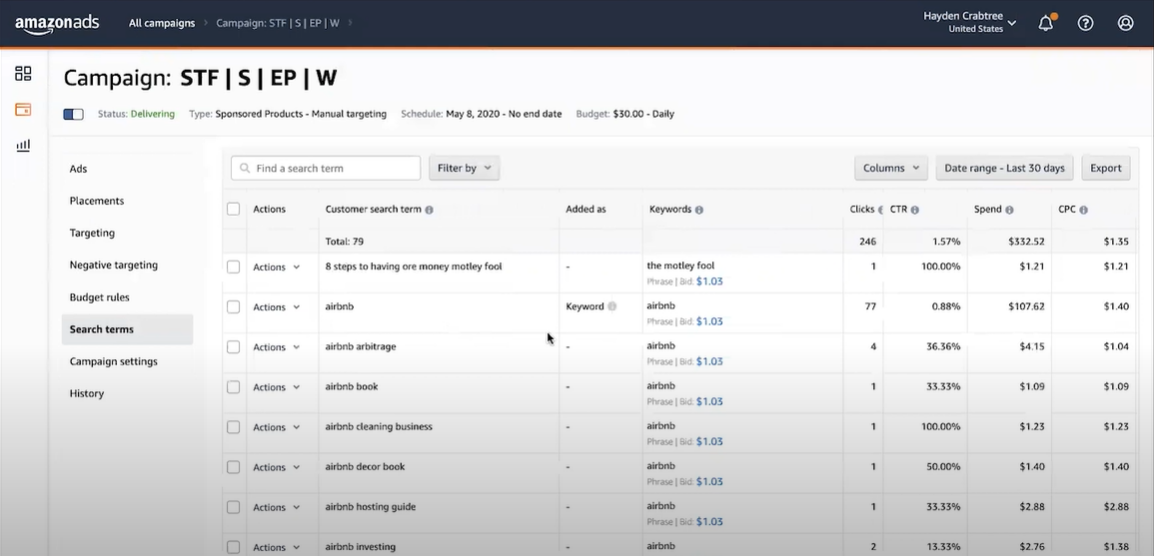The image size is (1154, 556).
Task: Click the Spend column info icon
Action: click(x=1009, y=210)
